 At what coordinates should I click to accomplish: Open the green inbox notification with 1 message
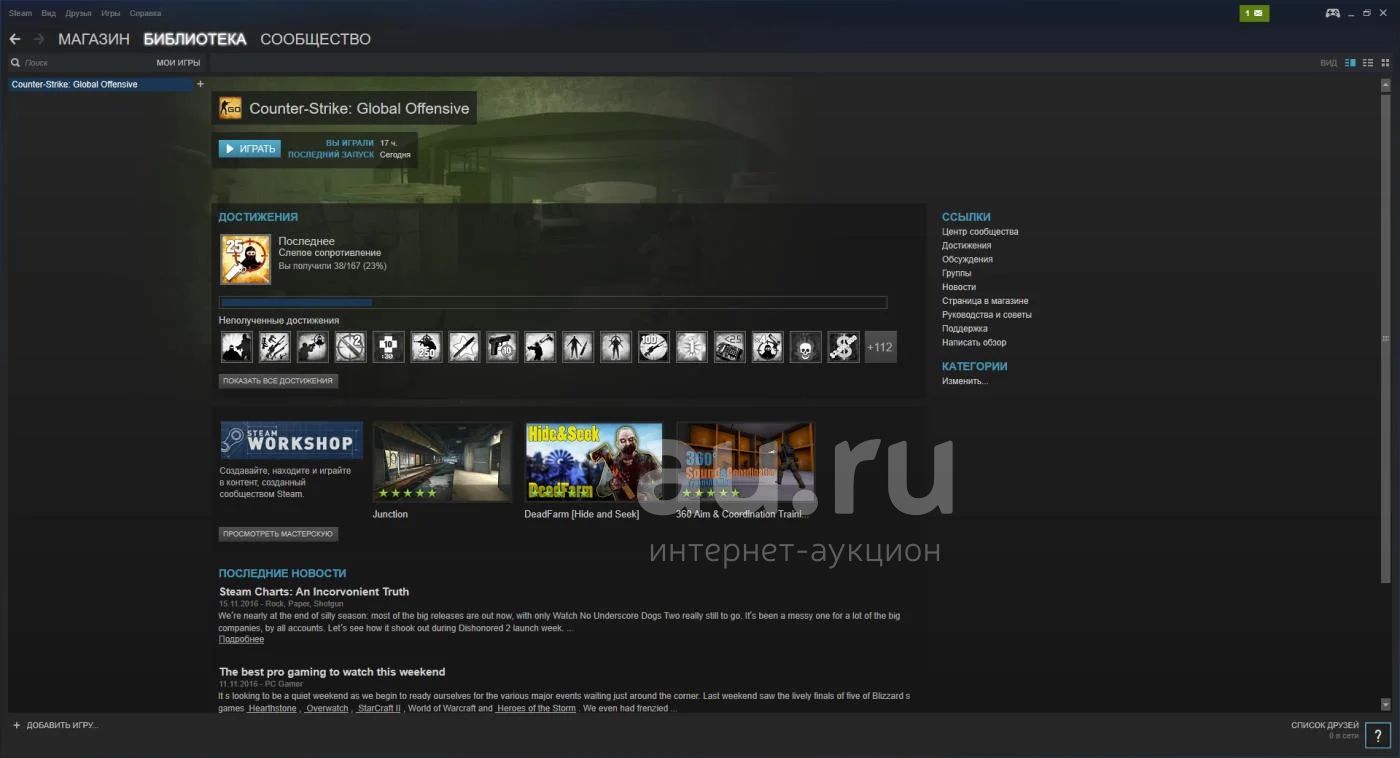1254,13
